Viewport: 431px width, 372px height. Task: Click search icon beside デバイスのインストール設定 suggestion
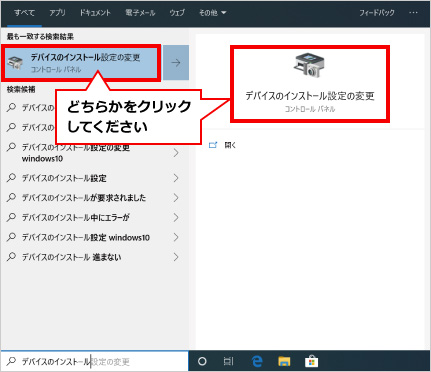pyautogui.click(x=11, y=178)
